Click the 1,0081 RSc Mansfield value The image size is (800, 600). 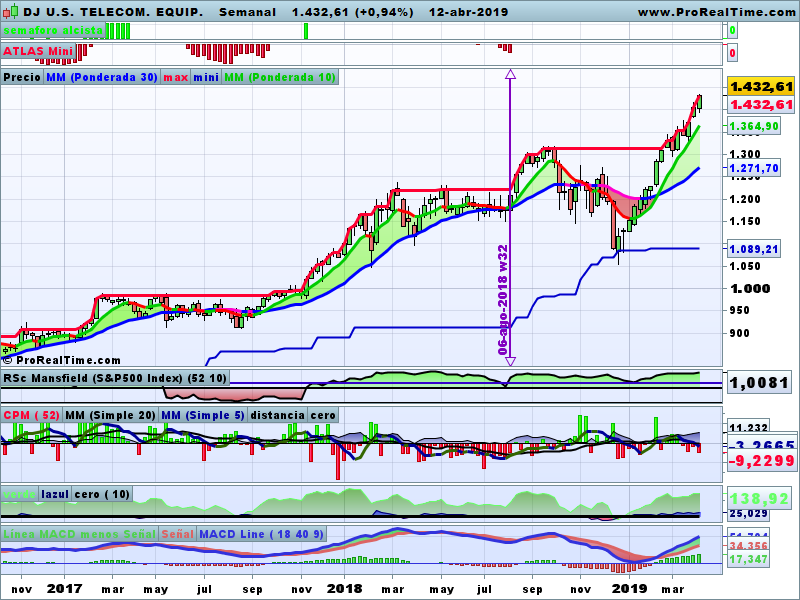pos(760,383)
